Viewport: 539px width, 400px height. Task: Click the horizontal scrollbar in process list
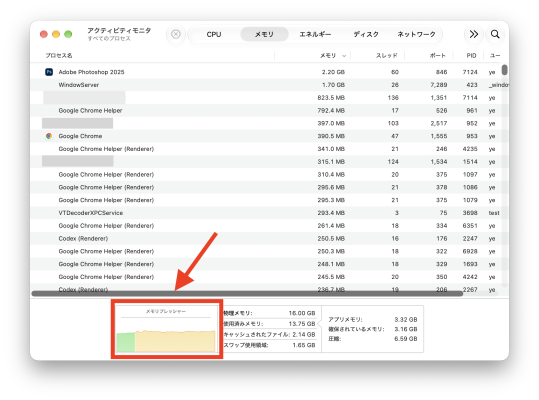[x=247, y=293]
